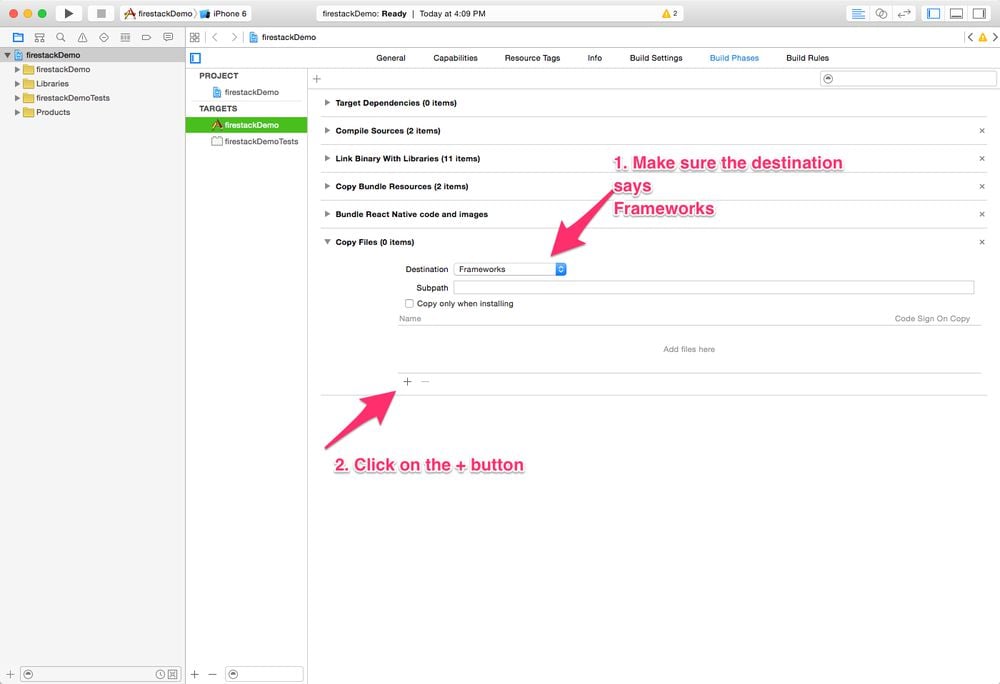Open the Report navigator speech-bubble icon

pyautogui.click(x=168, y=38)
